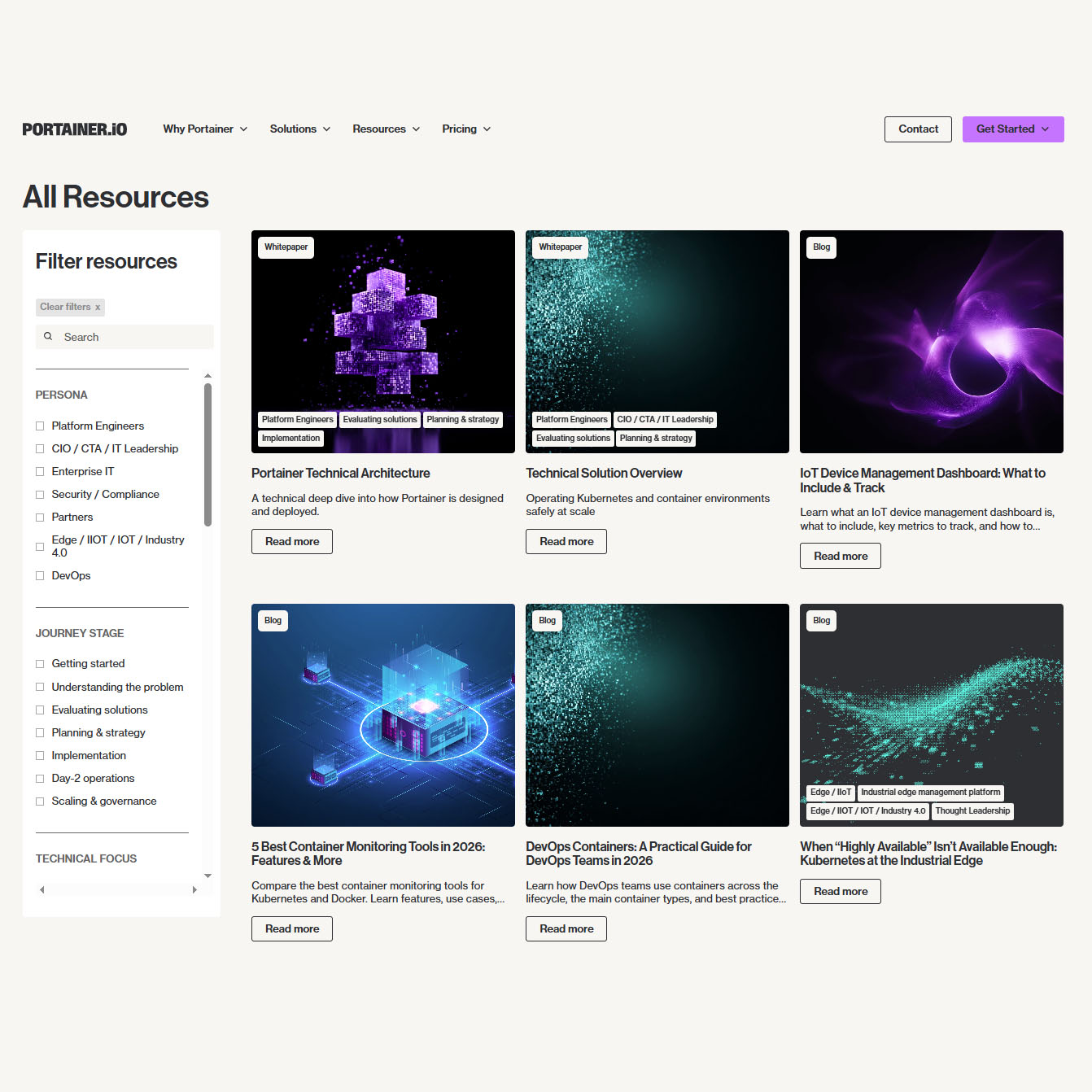Expand the Solutions menu
The image size is (1092, 1092).
pos(300,129)
